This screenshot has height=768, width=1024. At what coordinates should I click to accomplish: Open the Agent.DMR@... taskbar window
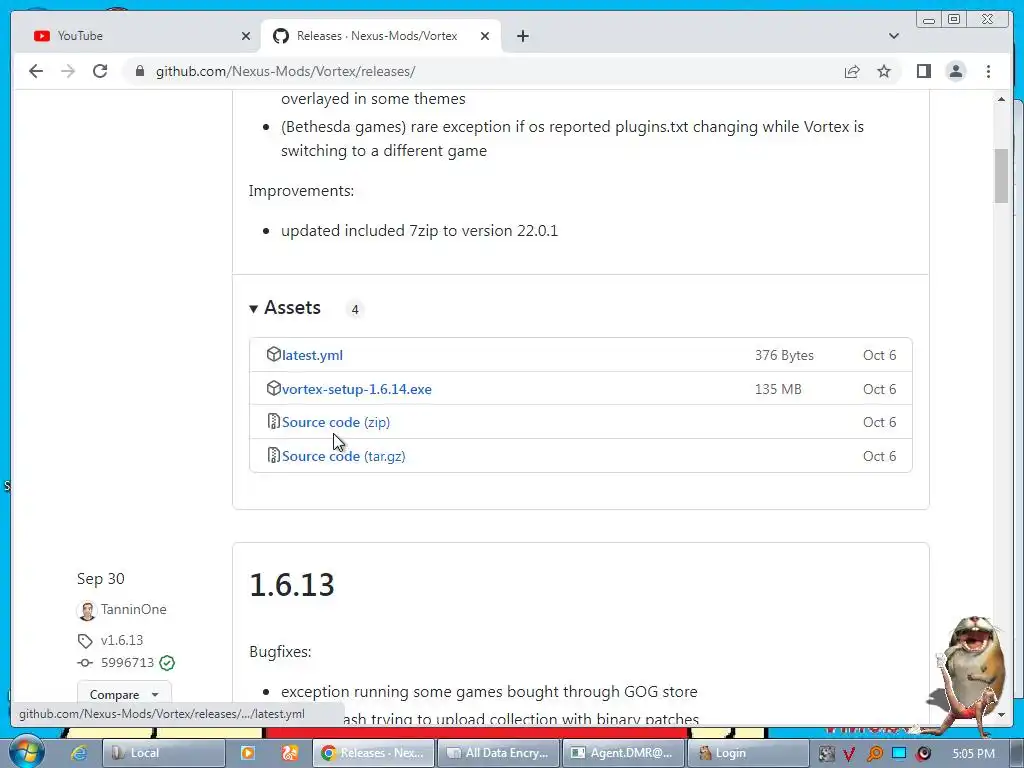pyautogui.click(x=623, y=753)
